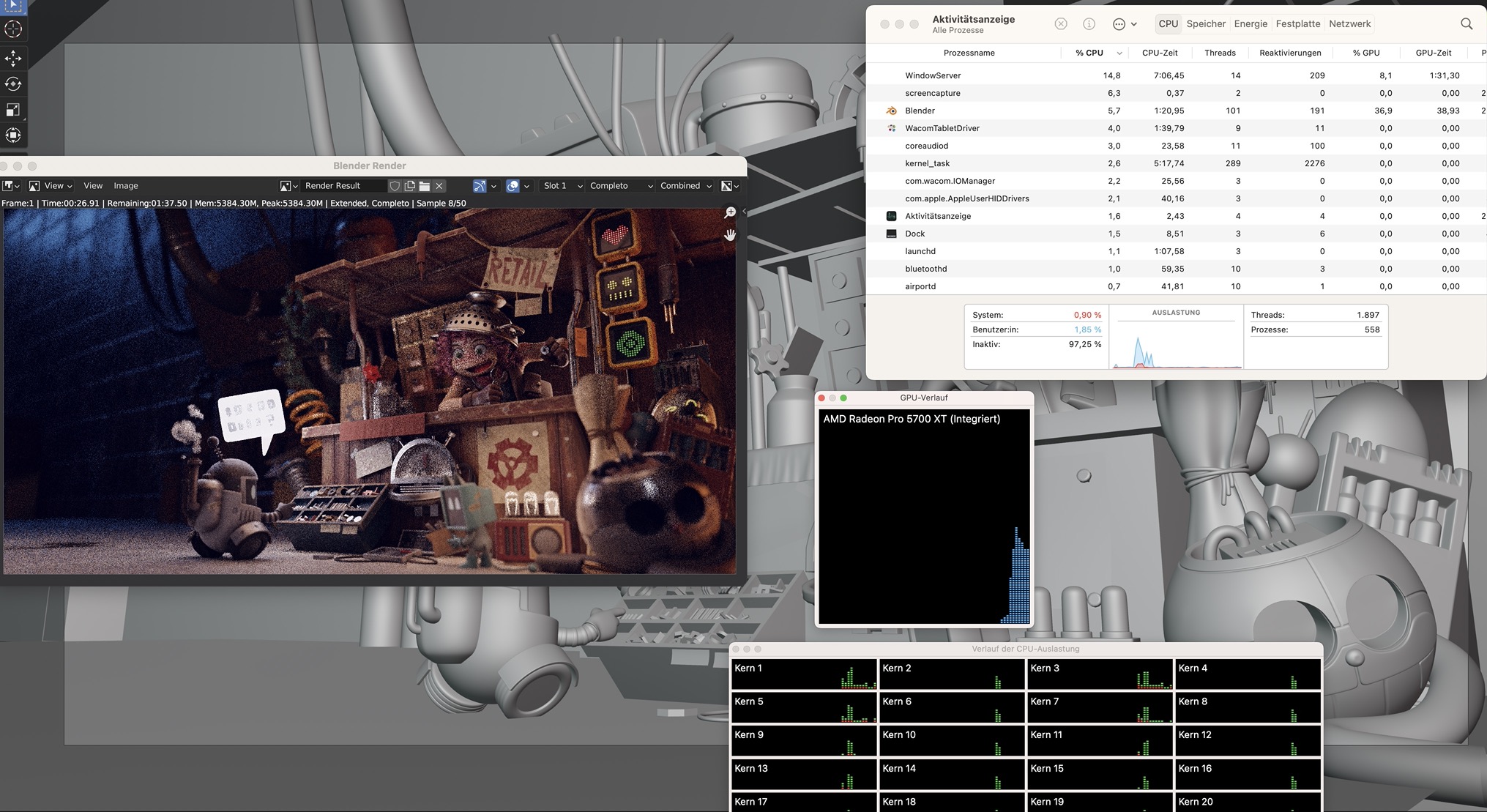This screenshot has height=812, width=1487.
Task: Open the Image menu in render window
Action: pos(126,186)
